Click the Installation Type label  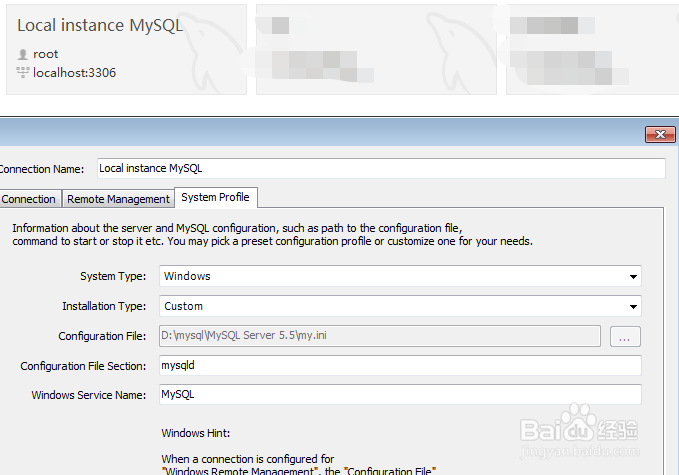point(104,306)
